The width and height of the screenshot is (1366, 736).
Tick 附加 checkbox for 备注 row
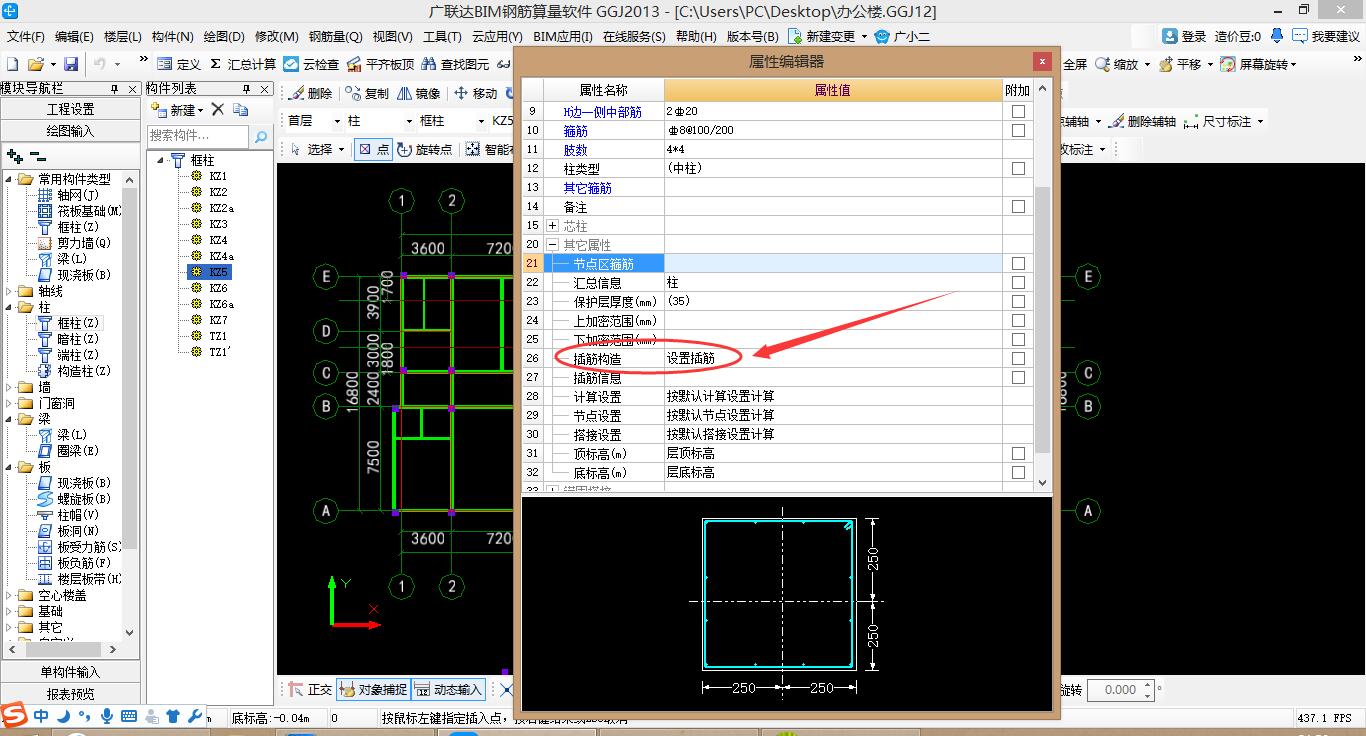point(1018,207)
